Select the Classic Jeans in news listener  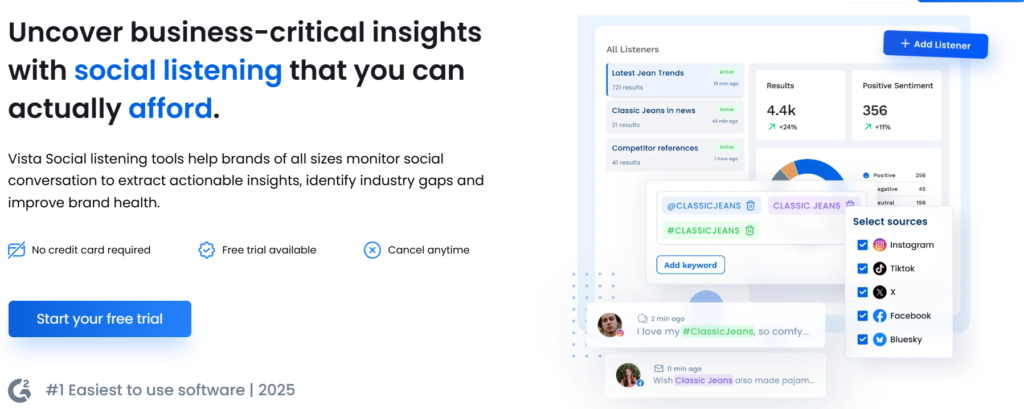coord(675,117)
